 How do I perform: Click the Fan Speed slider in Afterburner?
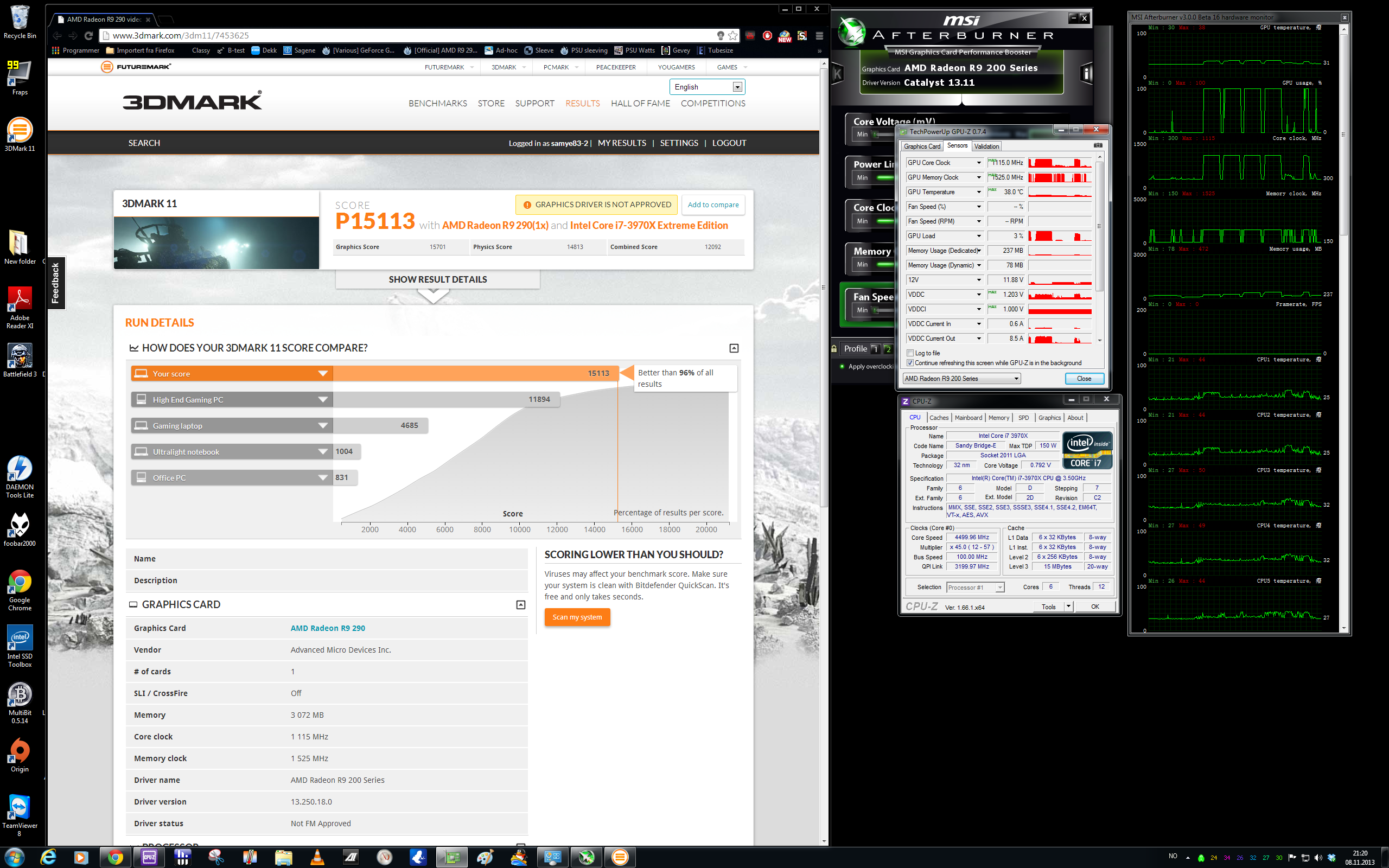click(883, 310)
